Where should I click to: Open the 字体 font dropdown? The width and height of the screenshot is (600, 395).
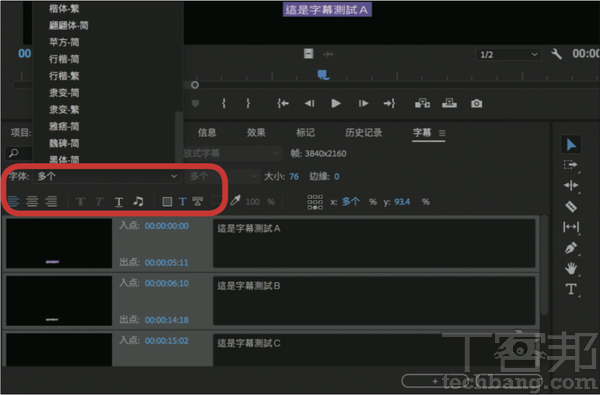click(107, 176)
